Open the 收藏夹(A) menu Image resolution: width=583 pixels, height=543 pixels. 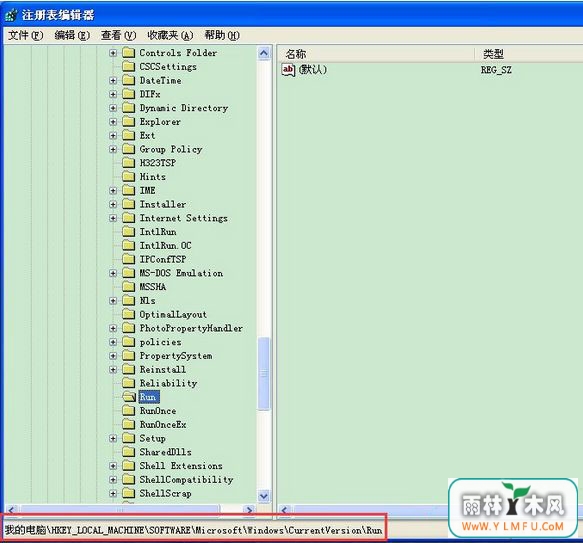point(170,35)
